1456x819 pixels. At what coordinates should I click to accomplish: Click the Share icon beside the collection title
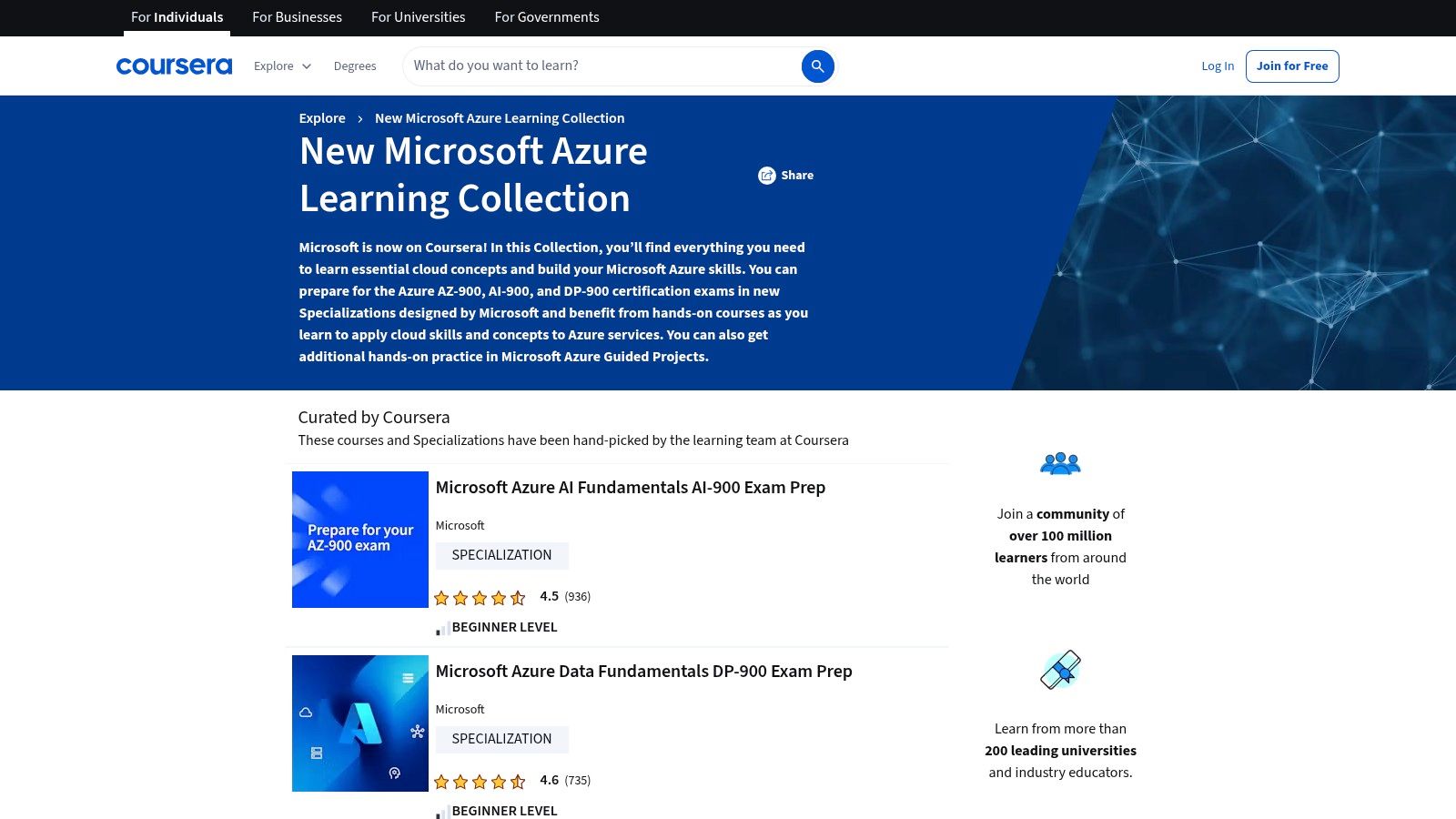tap(768, 175)
